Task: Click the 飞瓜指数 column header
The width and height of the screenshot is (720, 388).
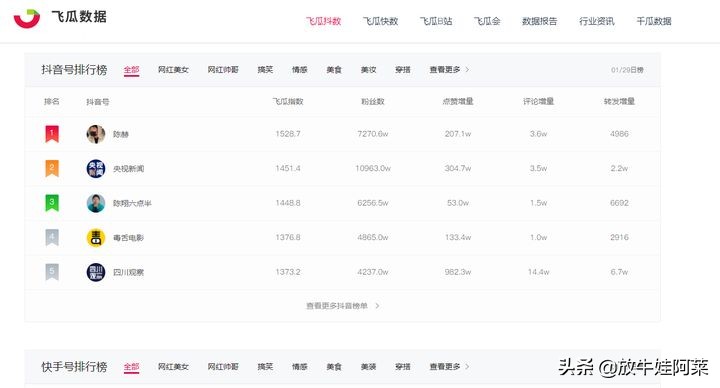Action: [288, 101]
